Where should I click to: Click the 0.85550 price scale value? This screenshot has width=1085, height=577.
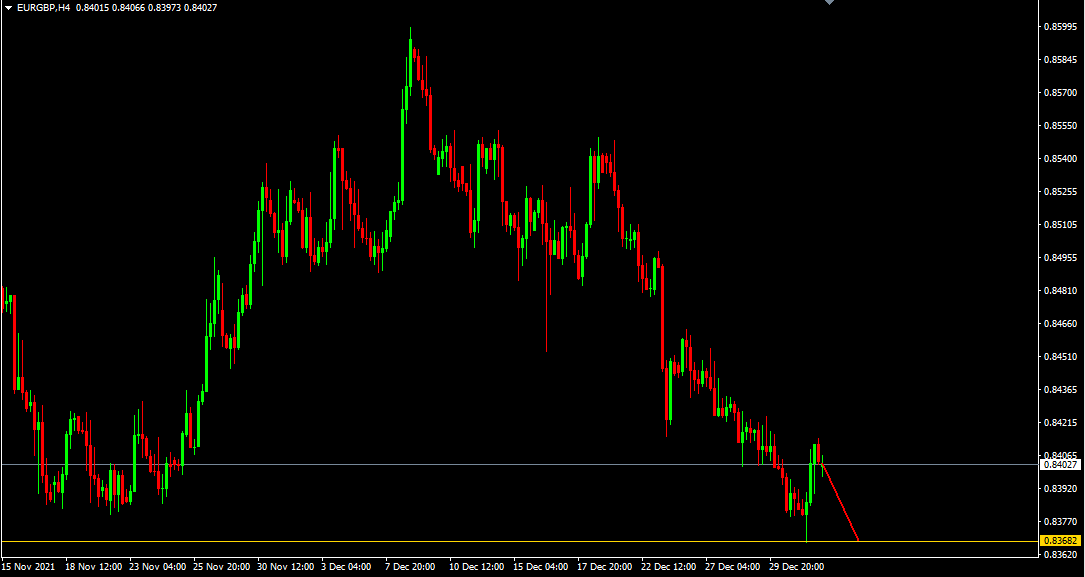click(x=1061, y=126)
